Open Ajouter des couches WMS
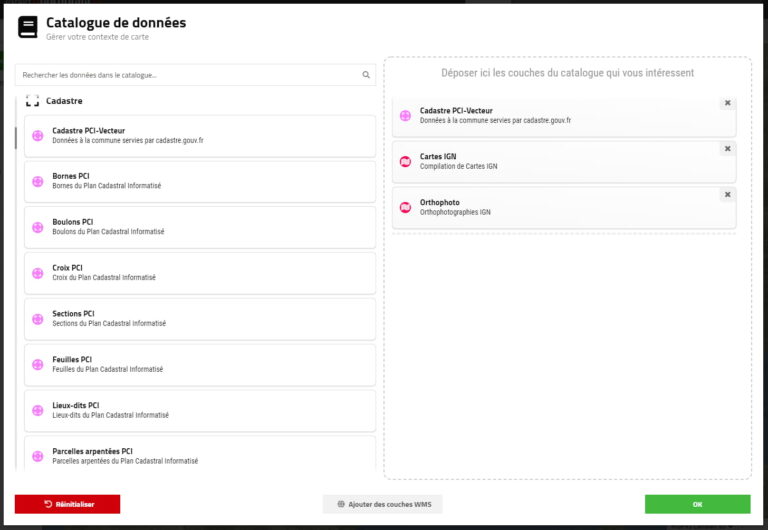This screenshot has height=530, width=768. (383, 504)
